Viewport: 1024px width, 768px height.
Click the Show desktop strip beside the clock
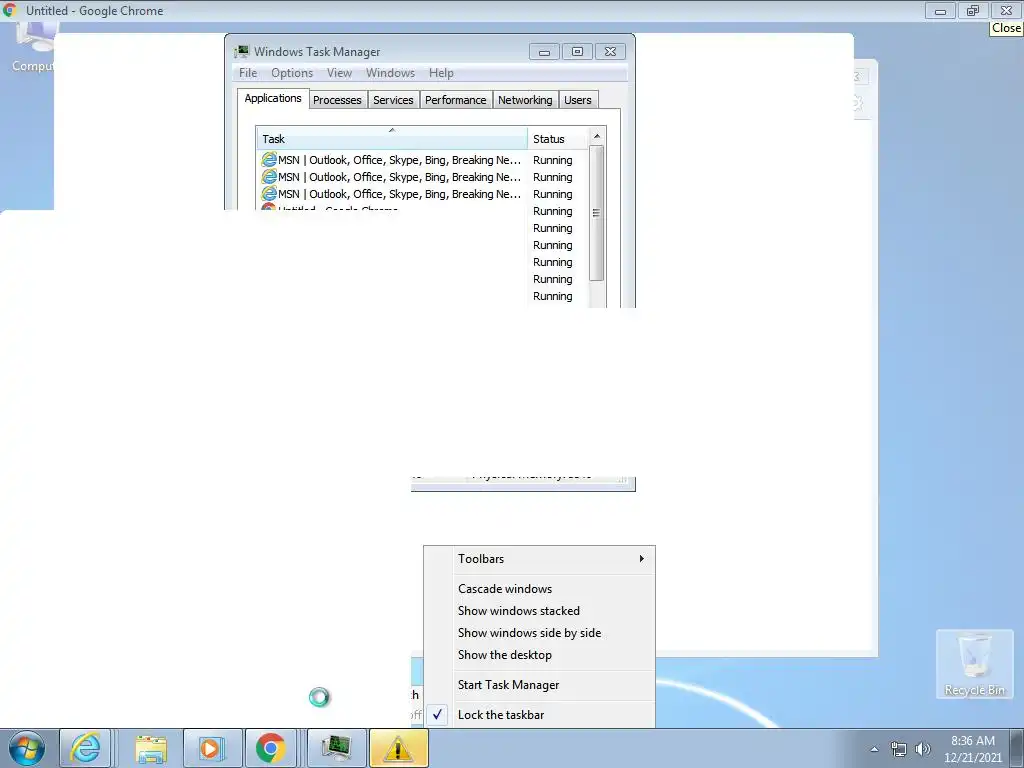click(1017, 748)
